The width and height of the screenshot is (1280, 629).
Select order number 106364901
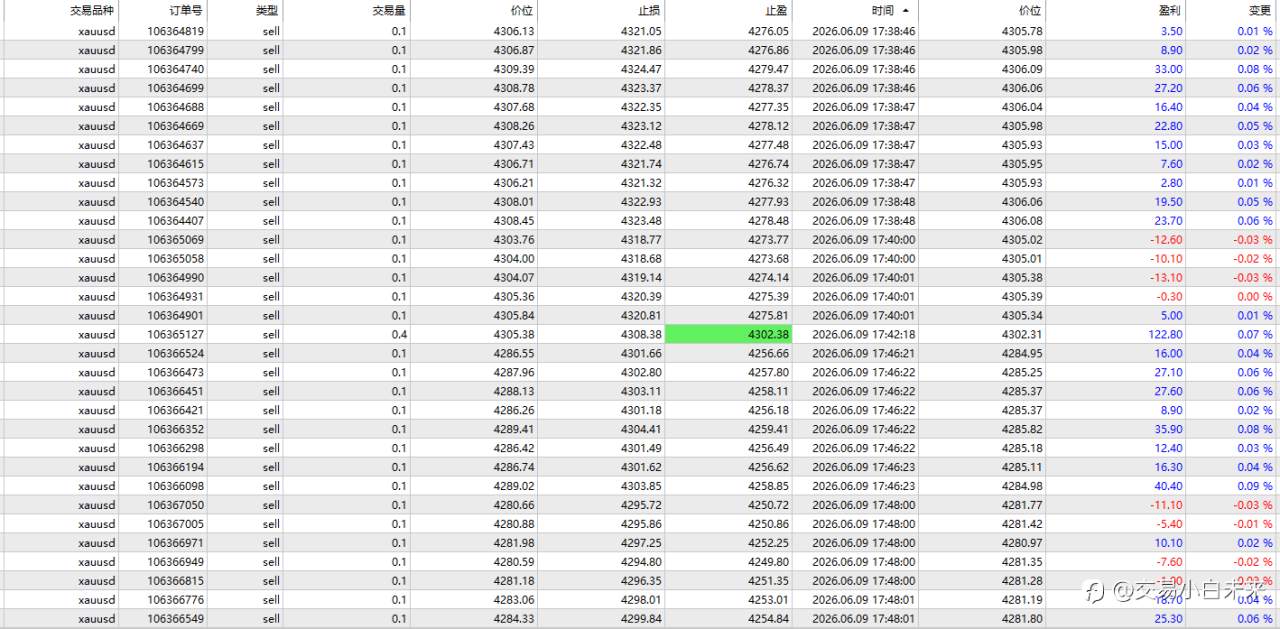(x=175, y=316)
